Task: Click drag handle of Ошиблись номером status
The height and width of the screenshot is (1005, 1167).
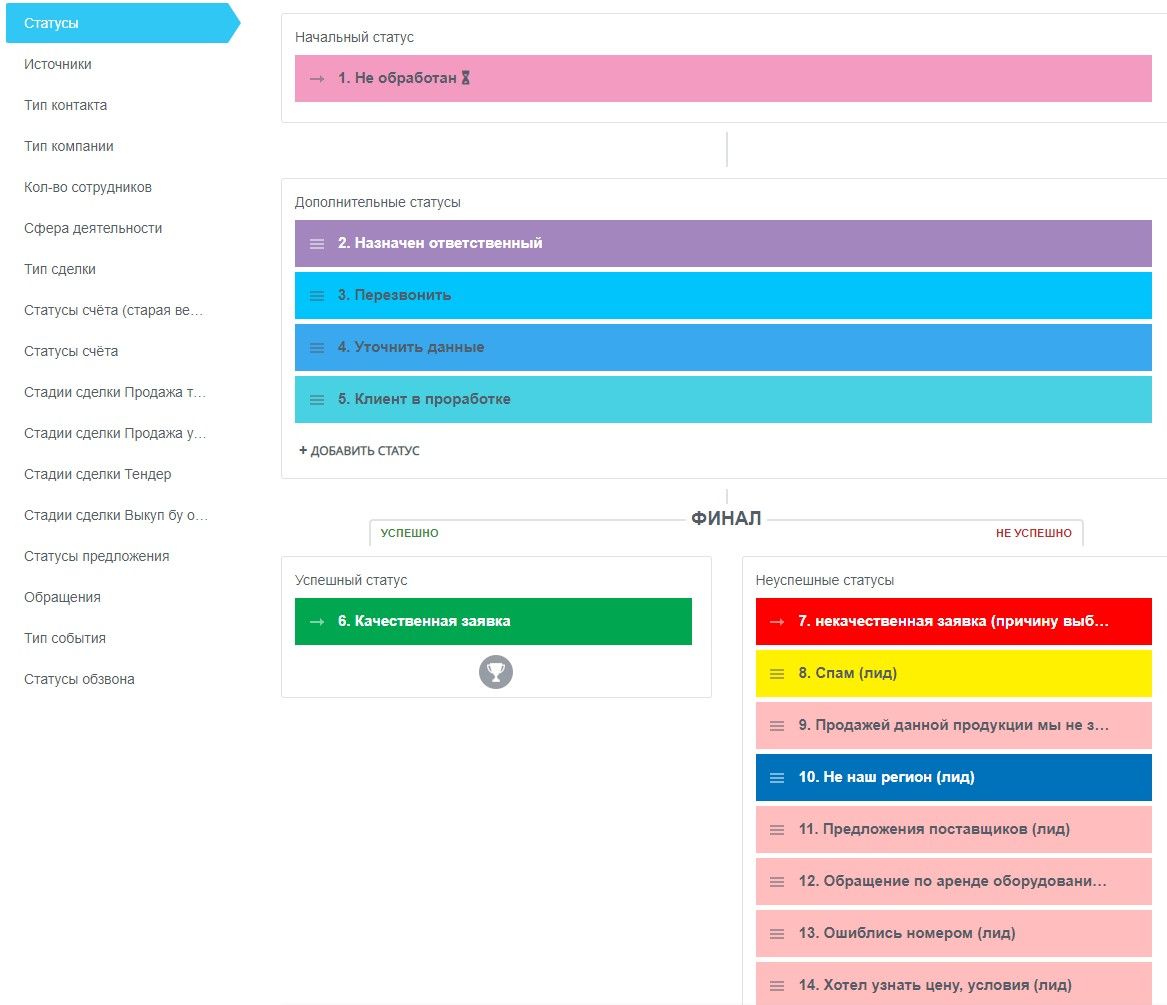Action: pyautogui.click(x=777, y=934)
